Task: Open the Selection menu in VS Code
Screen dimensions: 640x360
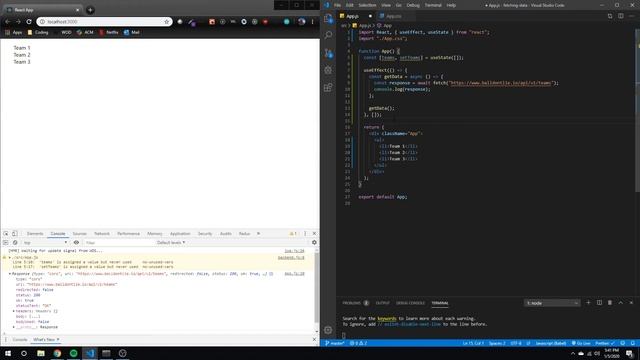Action: pos(367,5)
